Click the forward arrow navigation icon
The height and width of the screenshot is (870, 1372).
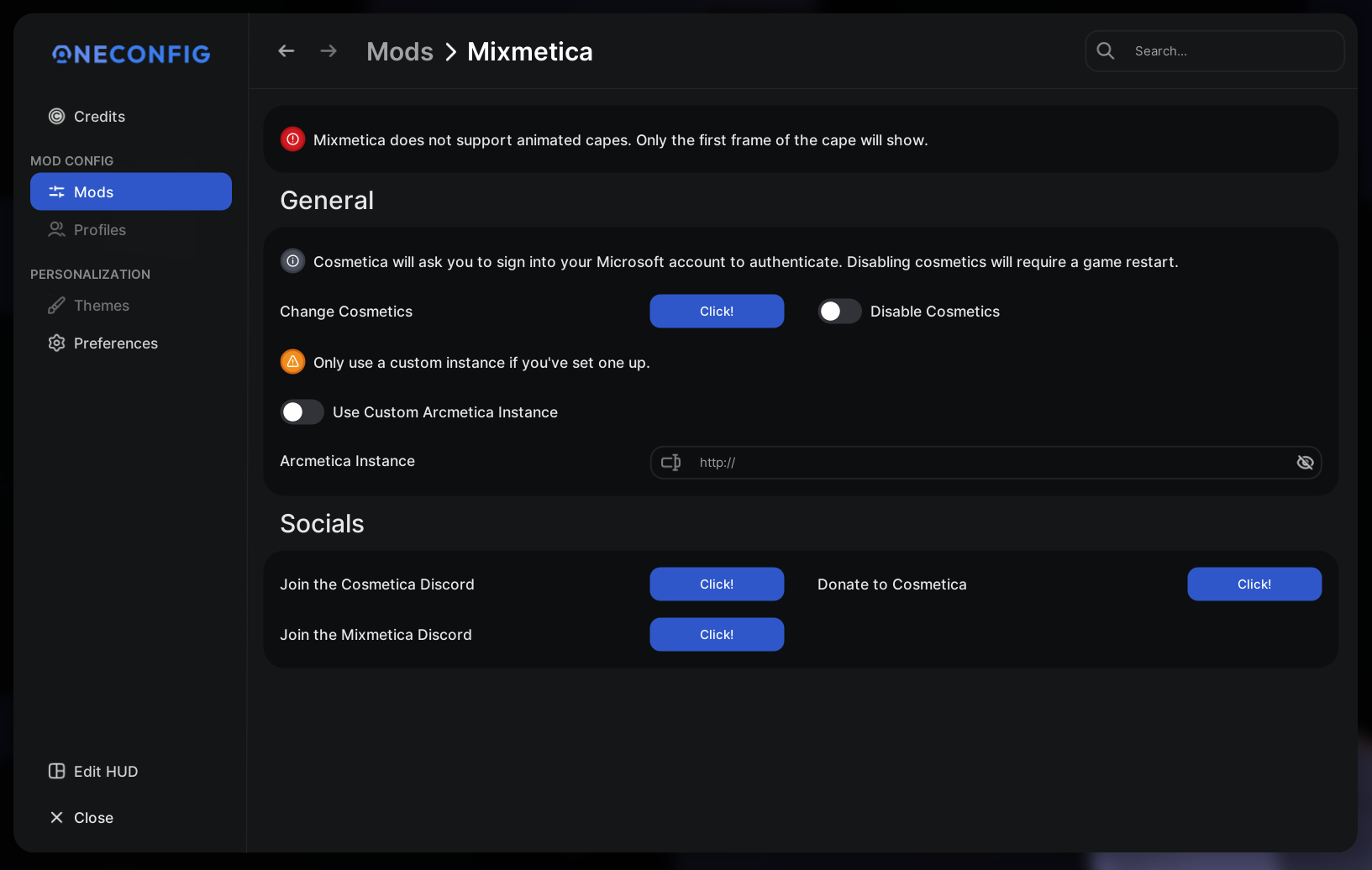[329, 51]
